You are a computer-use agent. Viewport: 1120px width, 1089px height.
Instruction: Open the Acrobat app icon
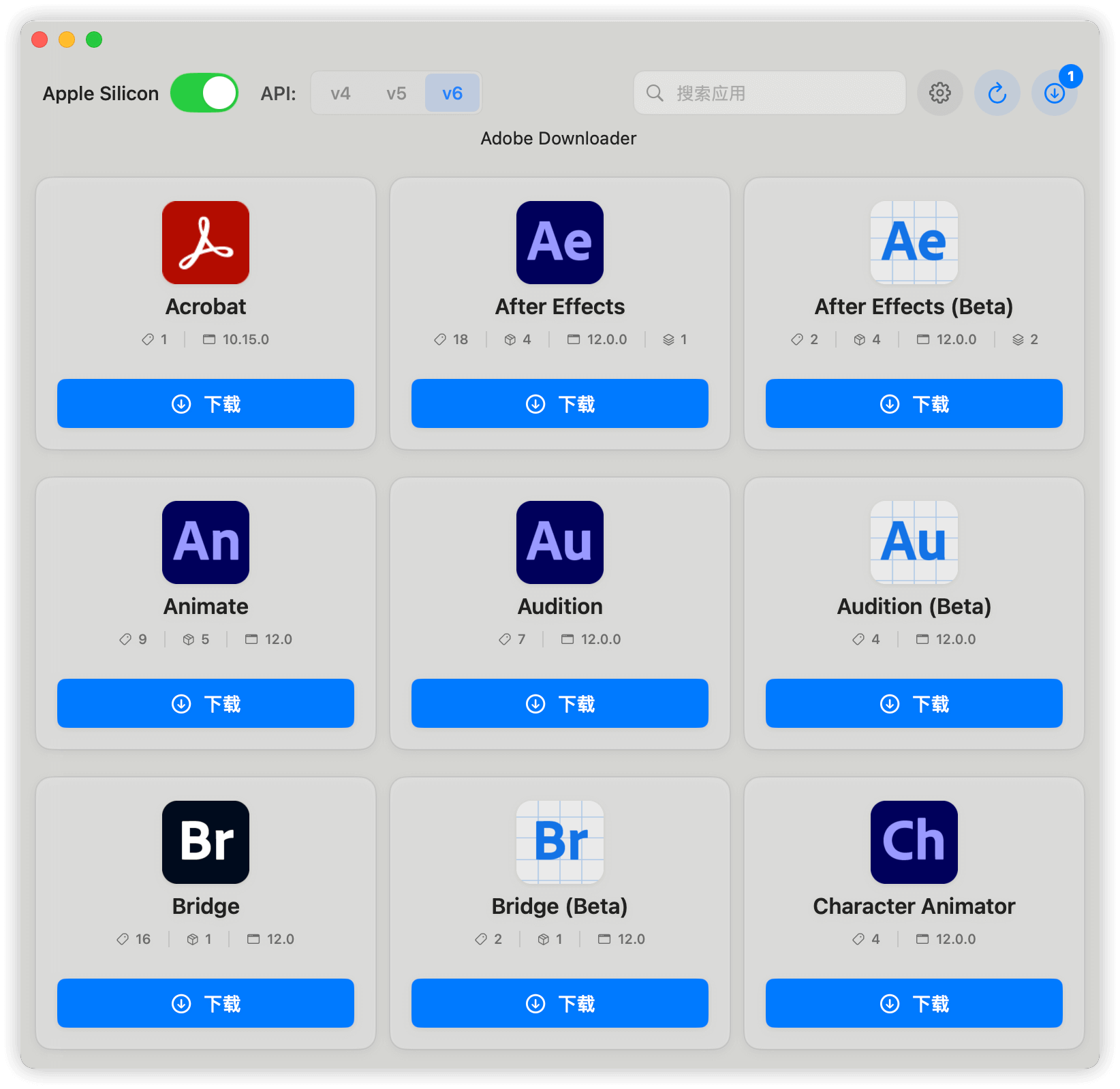[206, 243]
